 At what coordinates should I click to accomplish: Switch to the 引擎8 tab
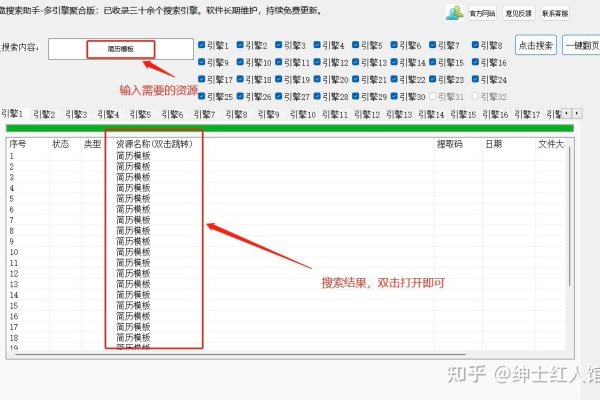click(236, 114)
